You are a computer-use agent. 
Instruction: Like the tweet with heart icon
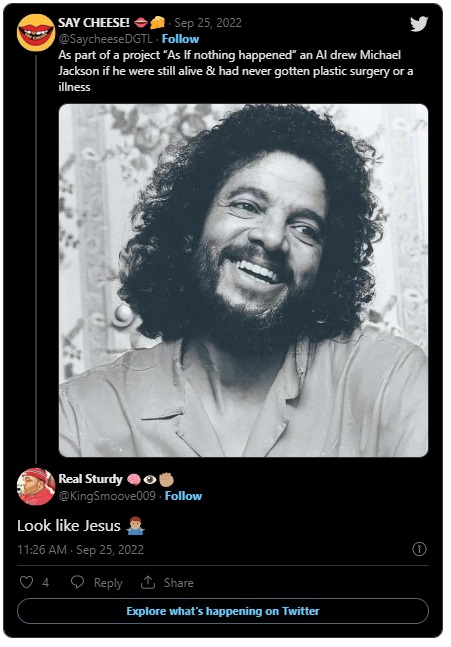pos(26,582)
